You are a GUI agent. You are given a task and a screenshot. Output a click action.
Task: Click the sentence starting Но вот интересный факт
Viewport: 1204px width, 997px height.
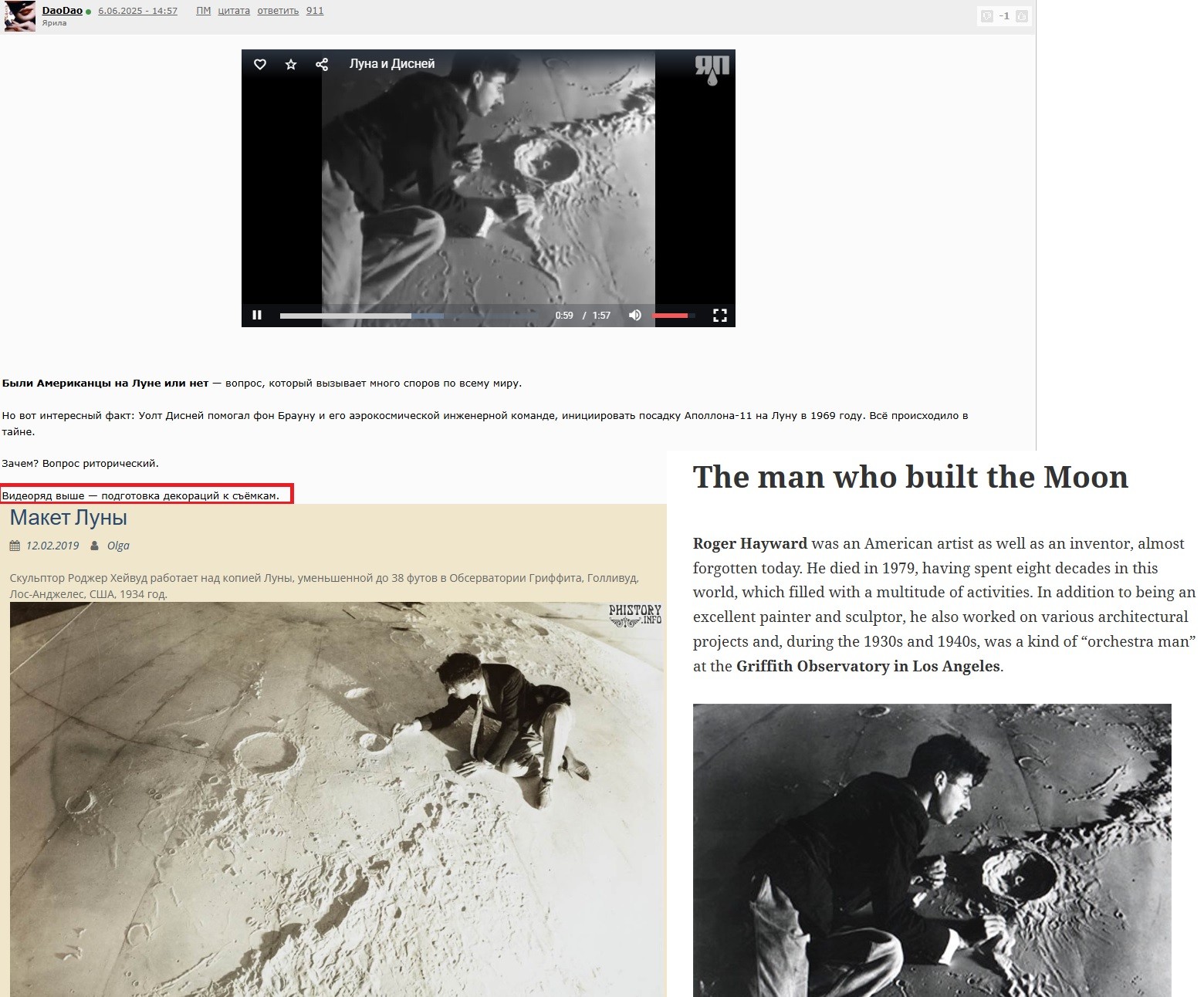pos(485,424)
